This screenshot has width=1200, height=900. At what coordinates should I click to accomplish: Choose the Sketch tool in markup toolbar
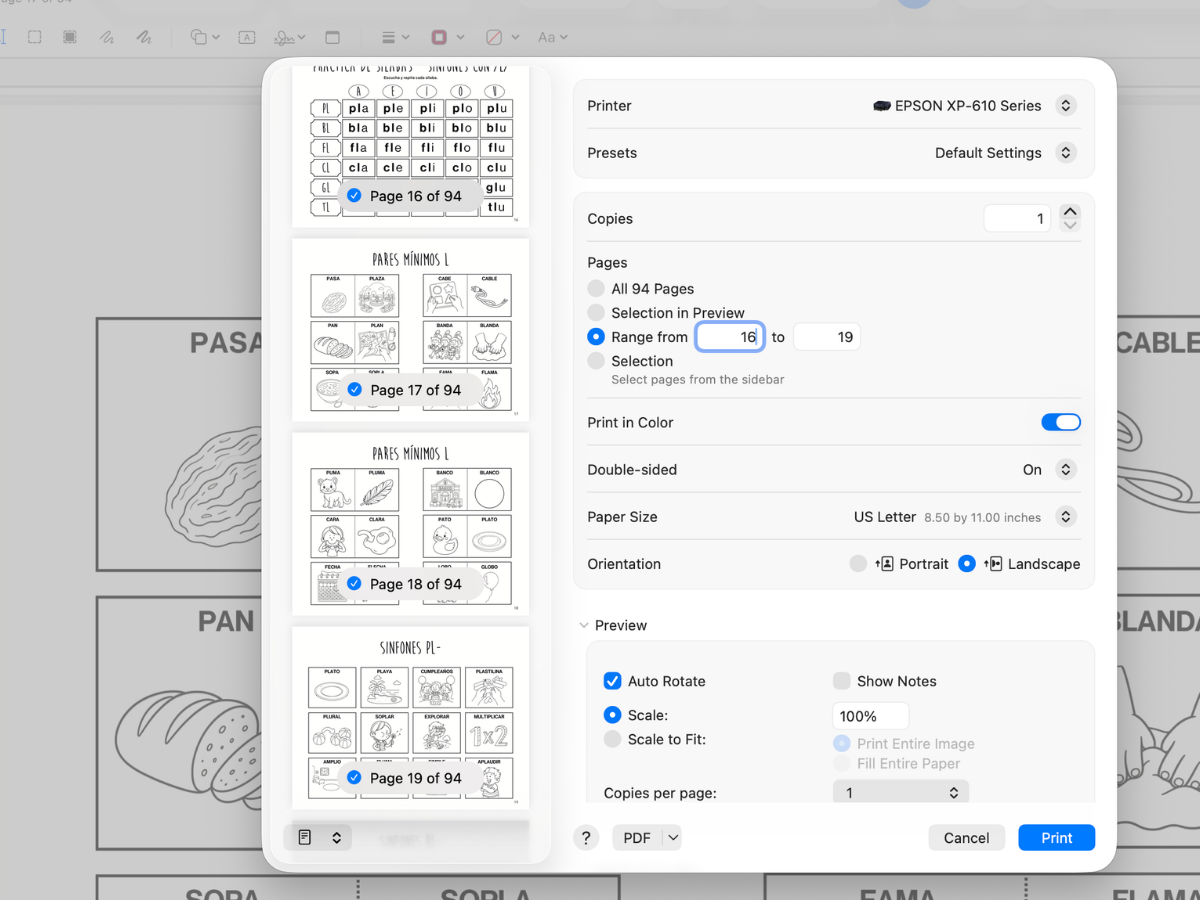106,37
